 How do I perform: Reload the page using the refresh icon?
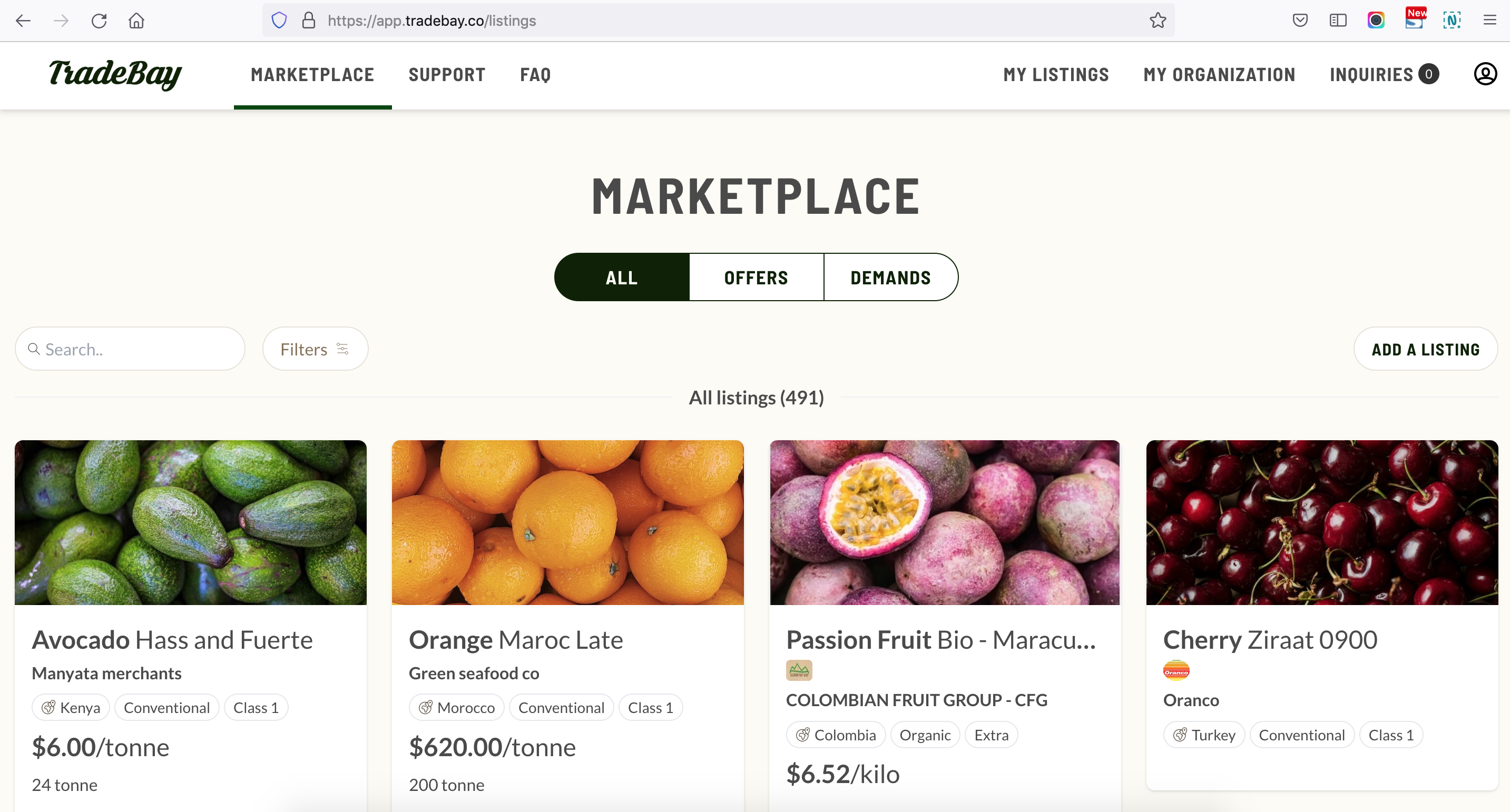point(99,21)
